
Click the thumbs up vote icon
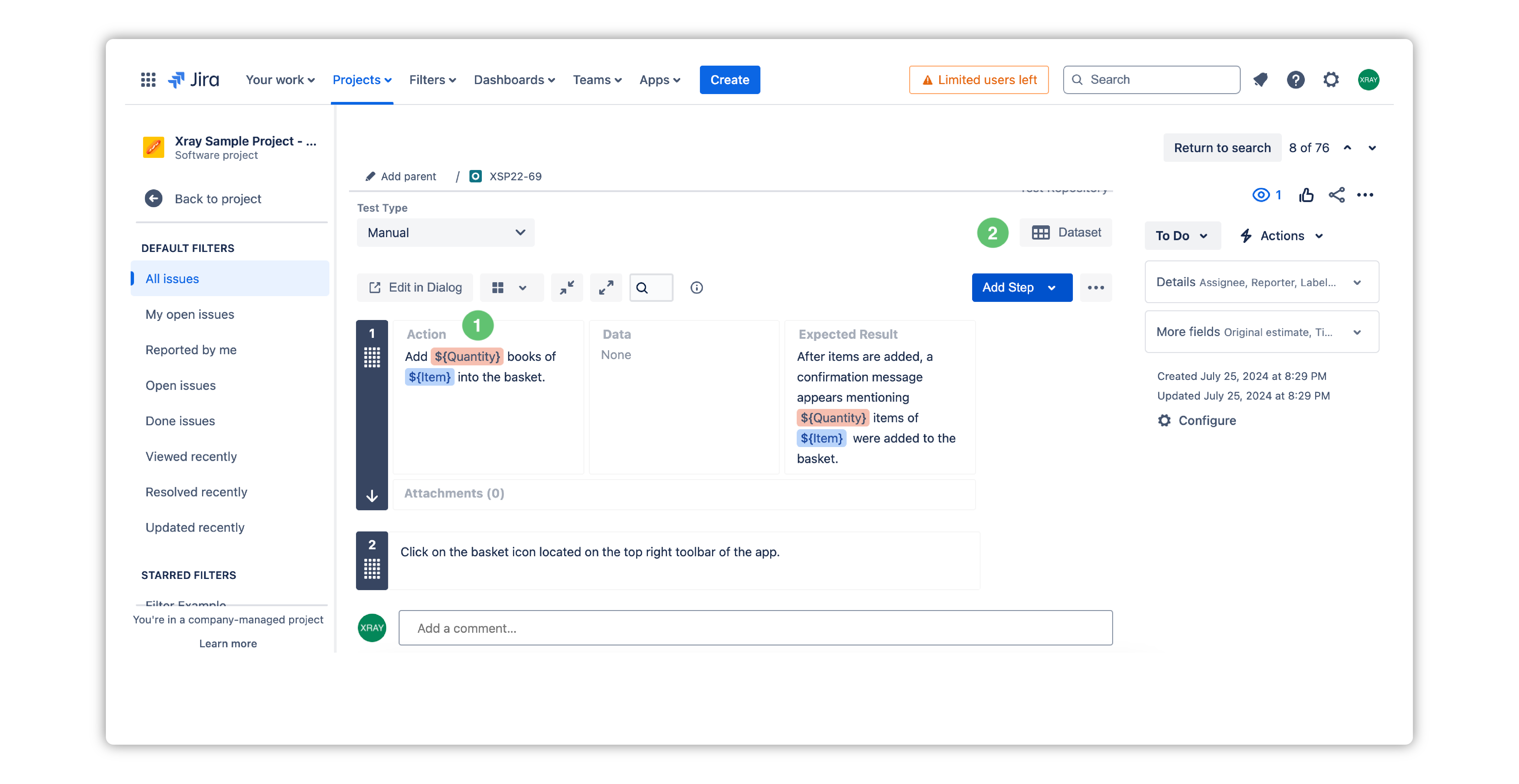[x=1305, y=195]
